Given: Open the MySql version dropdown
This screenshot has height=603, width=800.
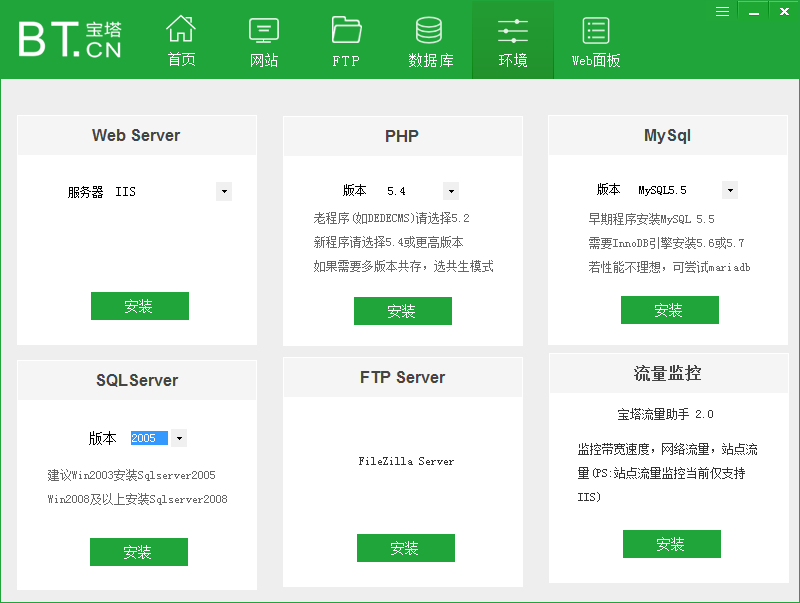Looking at the screenshot, I should [730, 190].
